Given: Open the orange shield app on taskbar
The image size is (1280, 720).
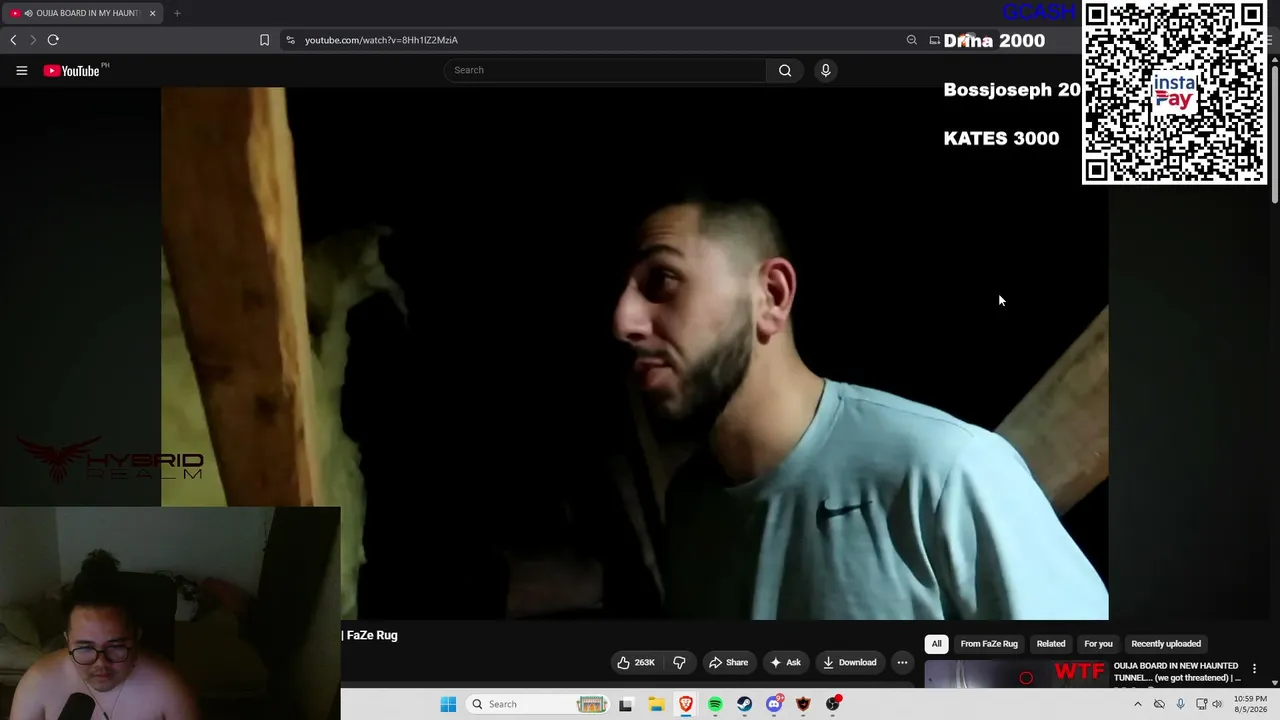Looking at the screenshot, I should click(803, 704).
